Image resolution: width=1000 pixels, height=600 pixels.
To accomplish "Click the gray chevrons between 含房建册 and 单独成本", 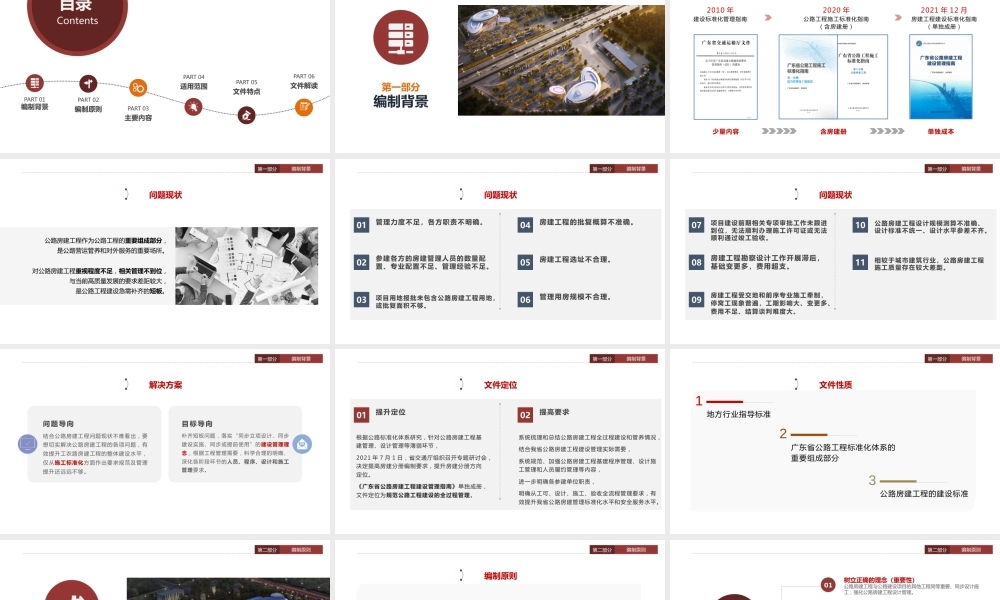I will tap(887, 131).
